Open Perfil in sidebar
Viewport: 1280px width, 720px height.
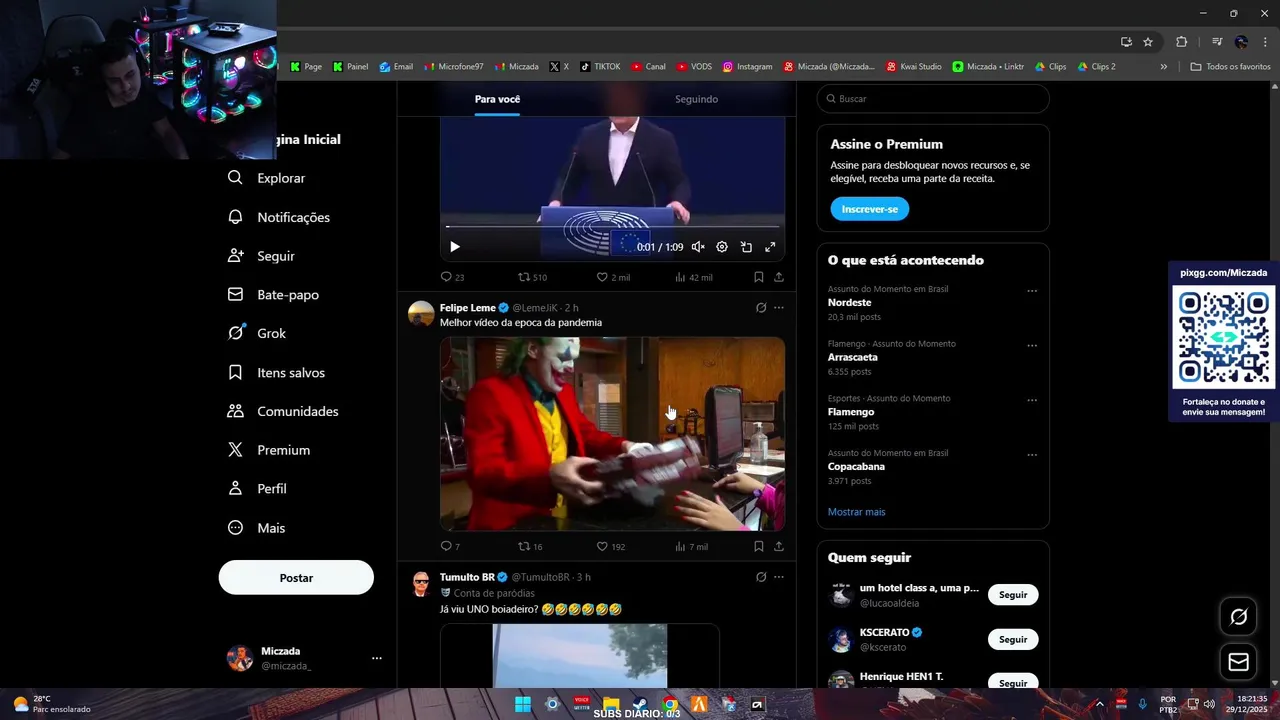(x=257, y=489)
